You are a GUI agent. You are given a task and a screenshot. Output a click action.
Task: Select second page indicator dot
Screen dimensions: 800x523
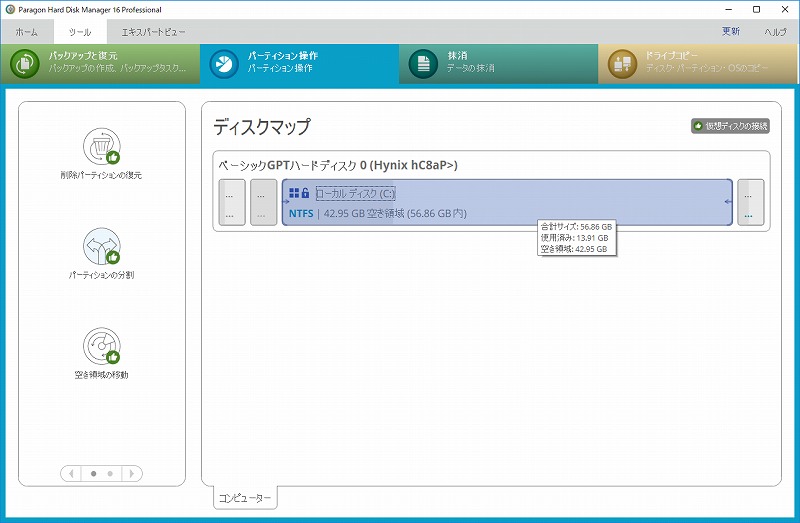pos(110,474)
